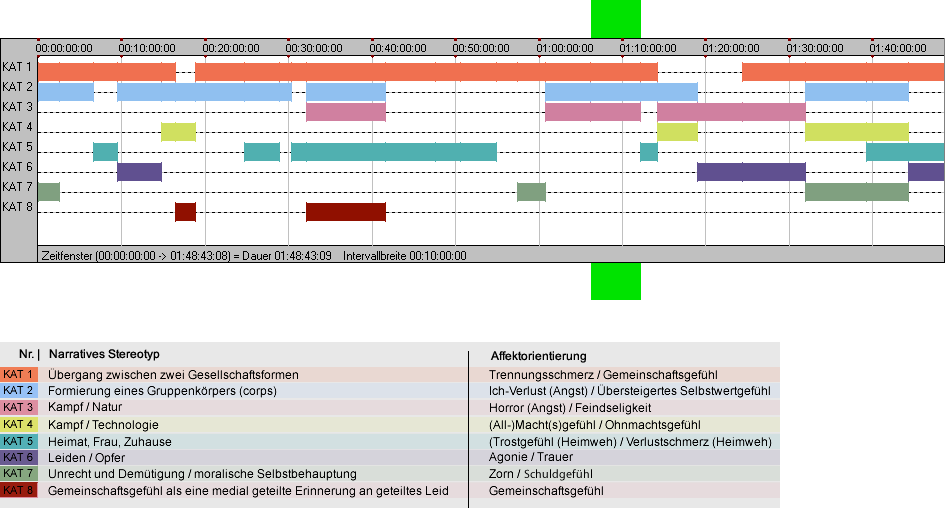
Task: Click the 00:10:00:00 timeline marker
Action: 147,48
